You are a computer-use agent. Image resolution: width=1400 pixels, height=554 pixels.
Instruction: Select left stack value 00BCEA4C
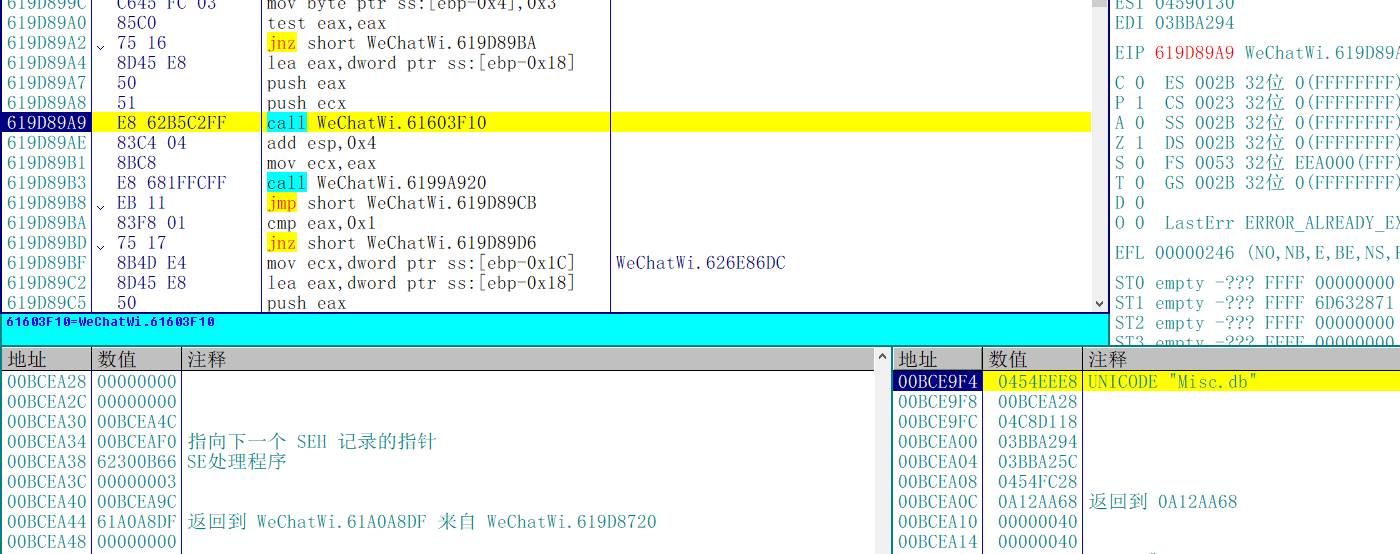coord(137,421)
